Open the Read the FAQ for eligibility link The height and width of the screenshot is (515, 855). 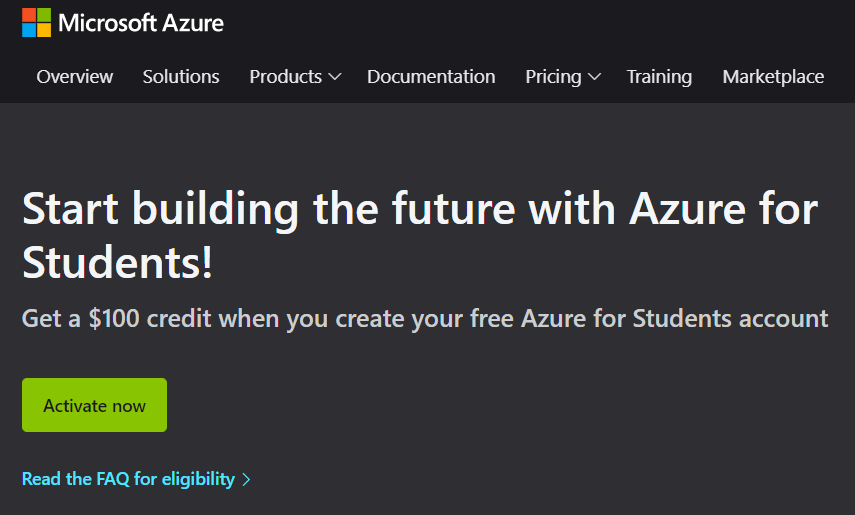coord(128,479)
